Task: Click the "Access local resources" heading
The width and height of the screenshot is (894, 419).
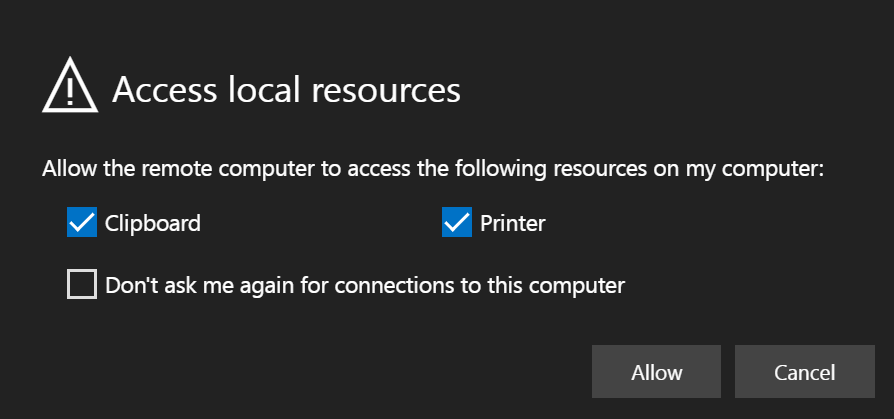Action: pos(286,90)
